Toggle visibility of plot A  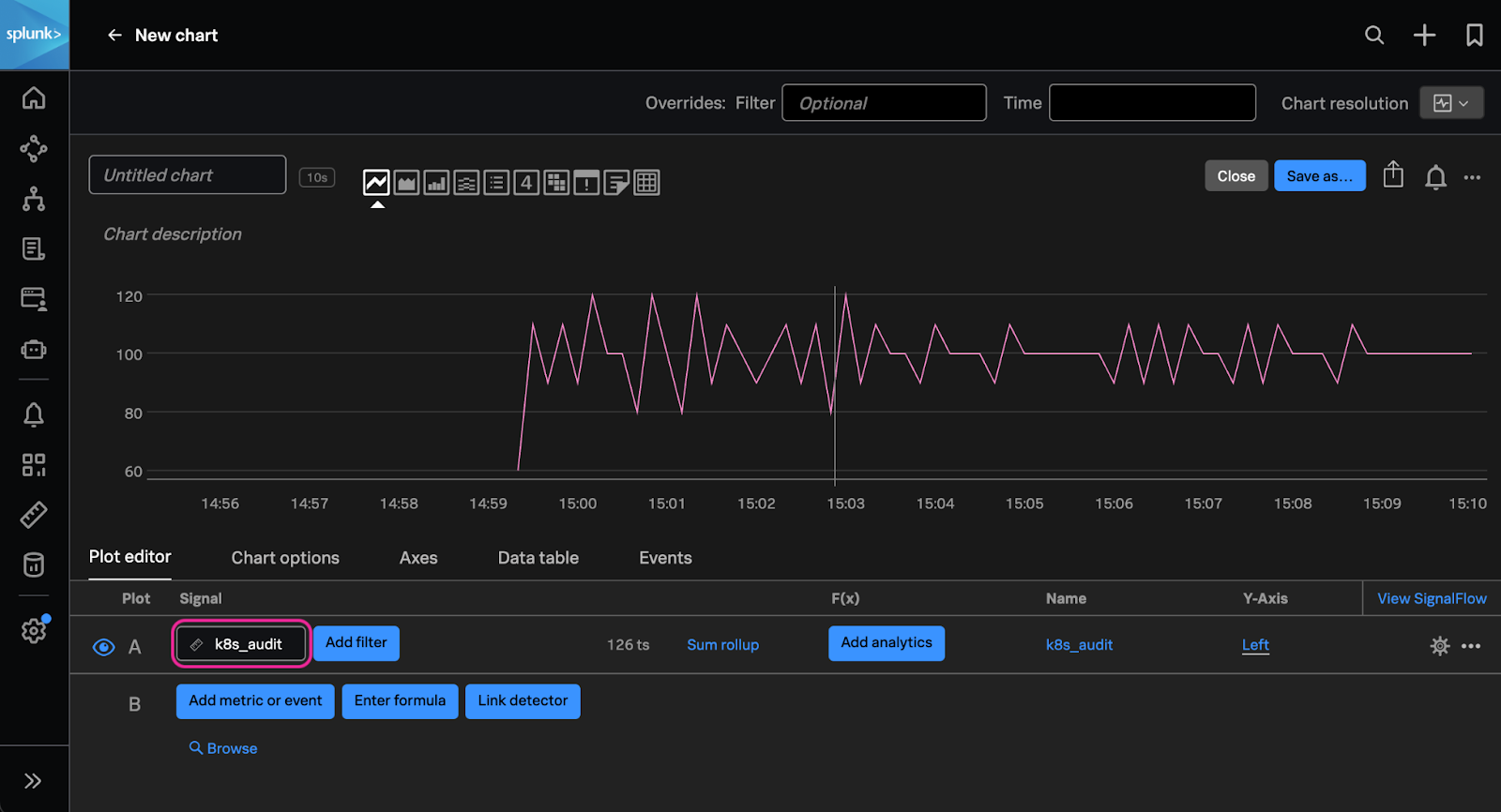point(104,646)
